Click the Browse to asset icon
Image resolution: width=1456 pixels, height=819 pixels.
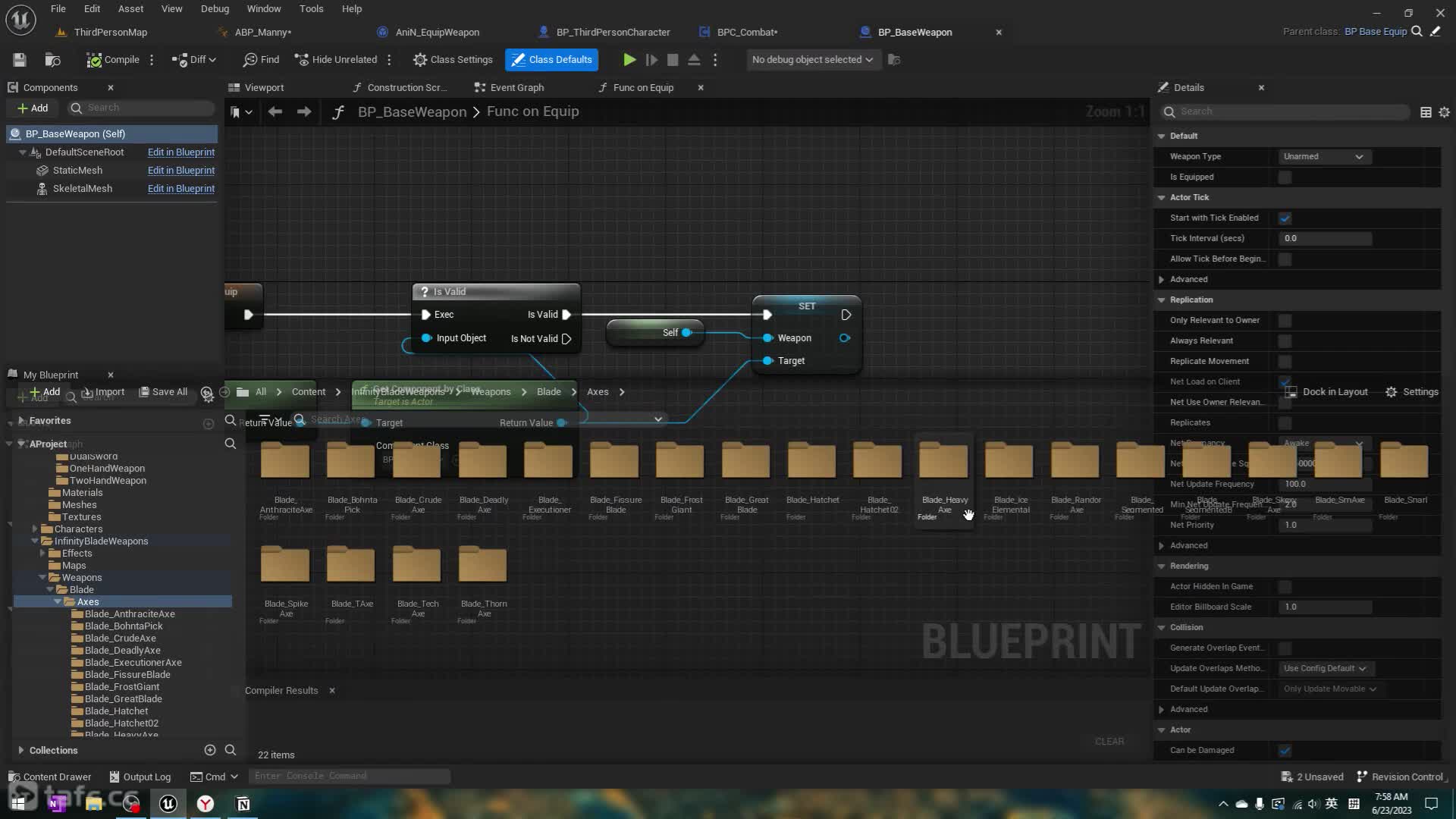pos(52,60)
